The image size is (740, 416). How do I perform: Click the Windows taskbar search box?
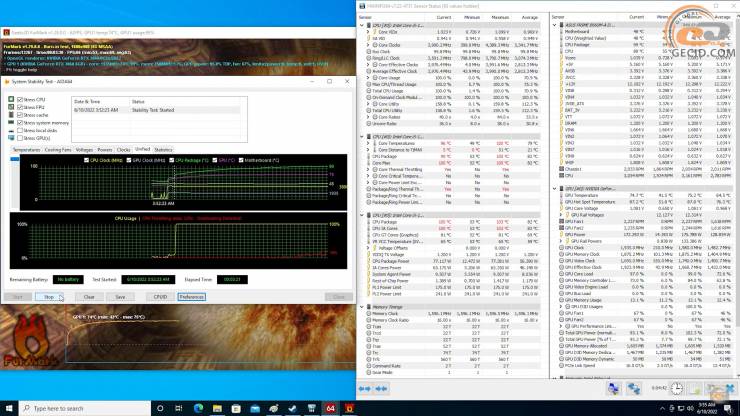85,408
